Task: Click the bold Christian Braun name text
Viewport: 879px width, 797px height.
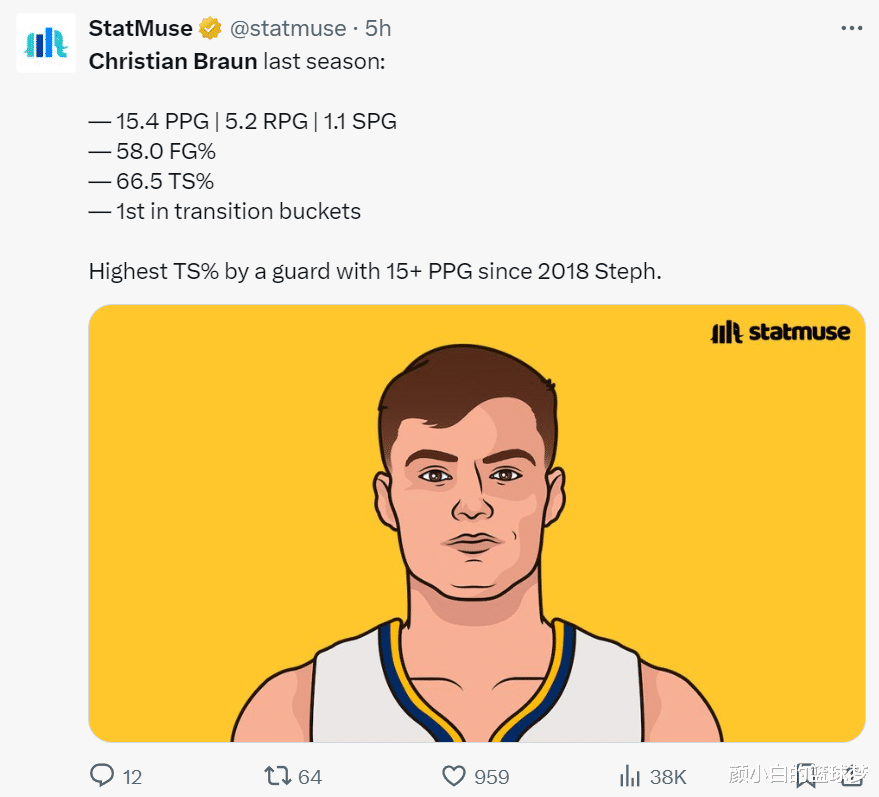Action: click(173, 61)
